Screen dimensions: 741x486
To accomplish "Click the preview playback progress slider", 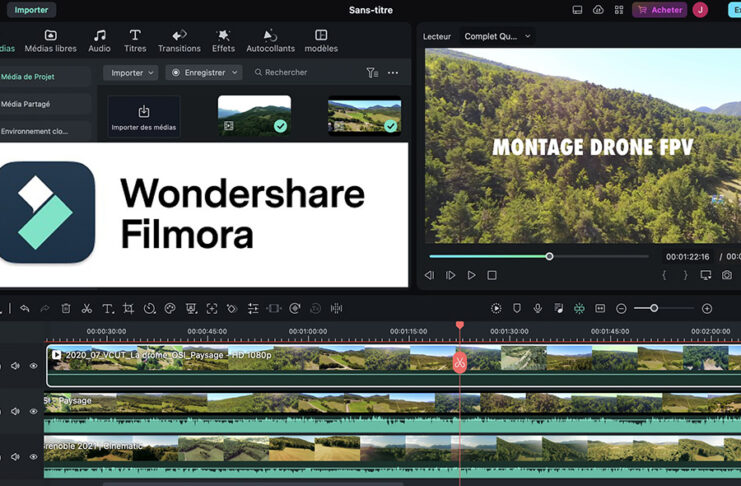I will point(538,256).
